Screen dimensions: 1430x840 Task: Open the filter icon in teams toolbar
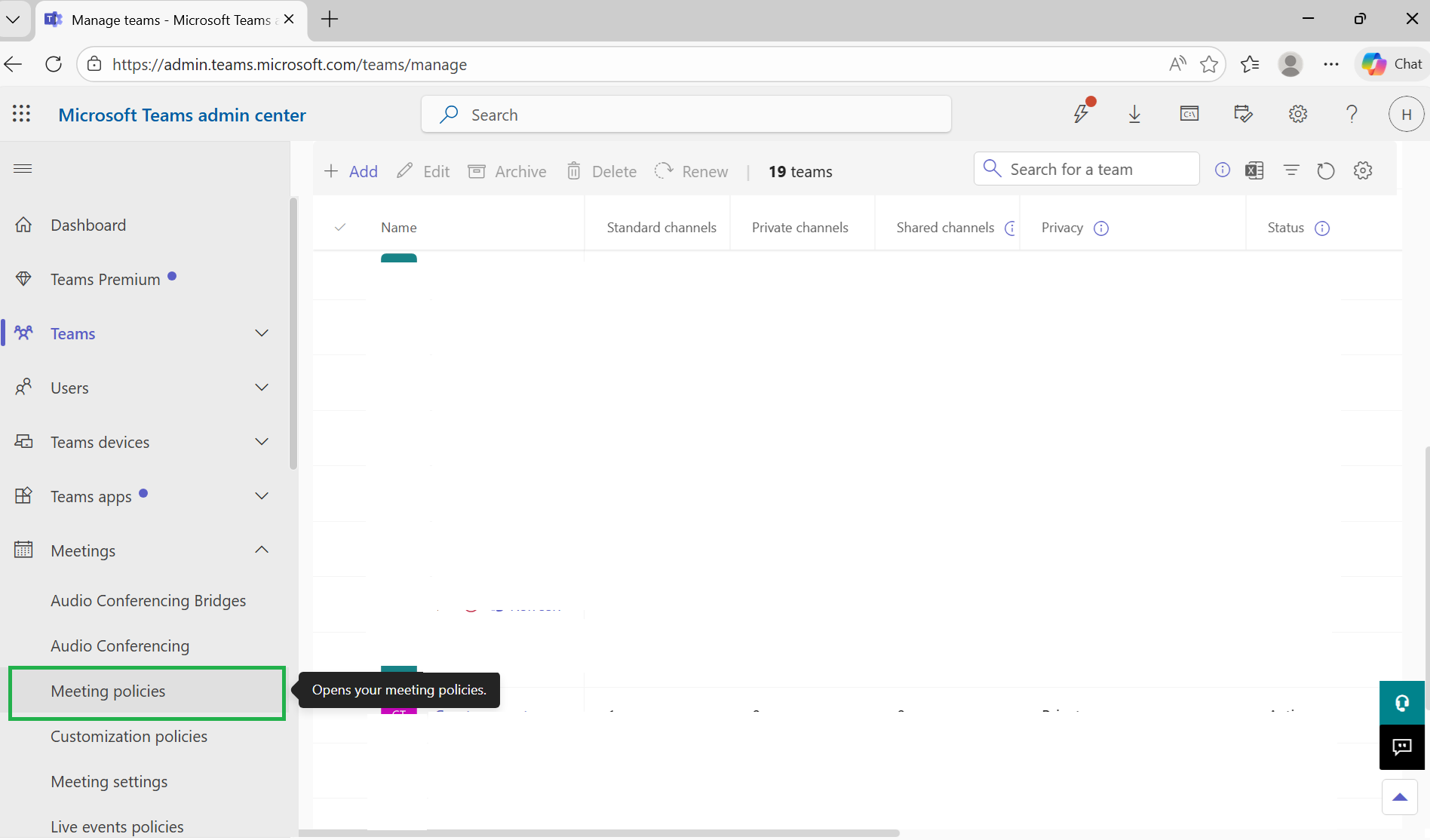pyautogui.click(x=1291, y=170)
